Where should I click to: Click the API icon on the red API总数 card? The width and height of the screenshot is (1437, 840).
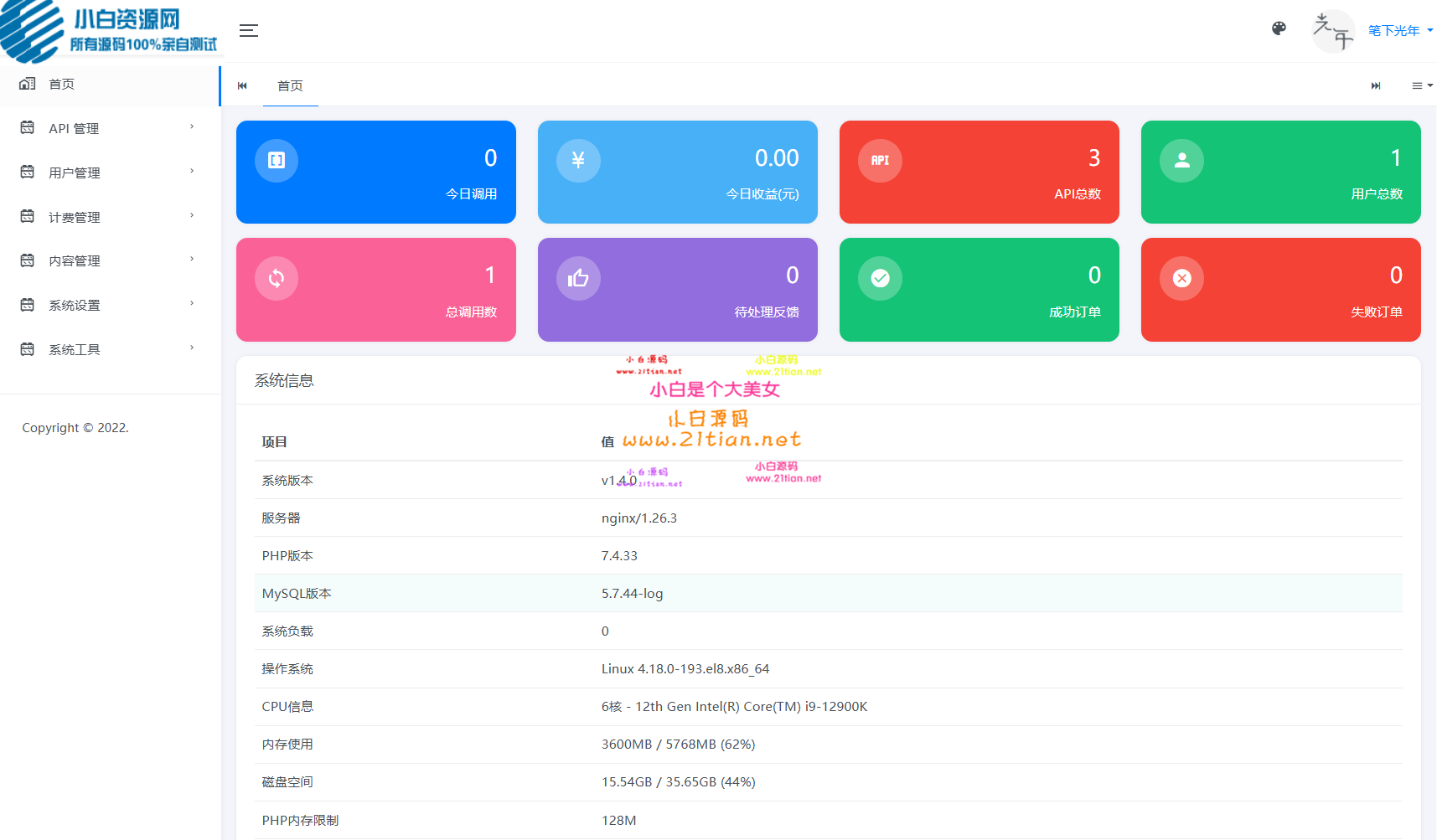pos(879,160)
